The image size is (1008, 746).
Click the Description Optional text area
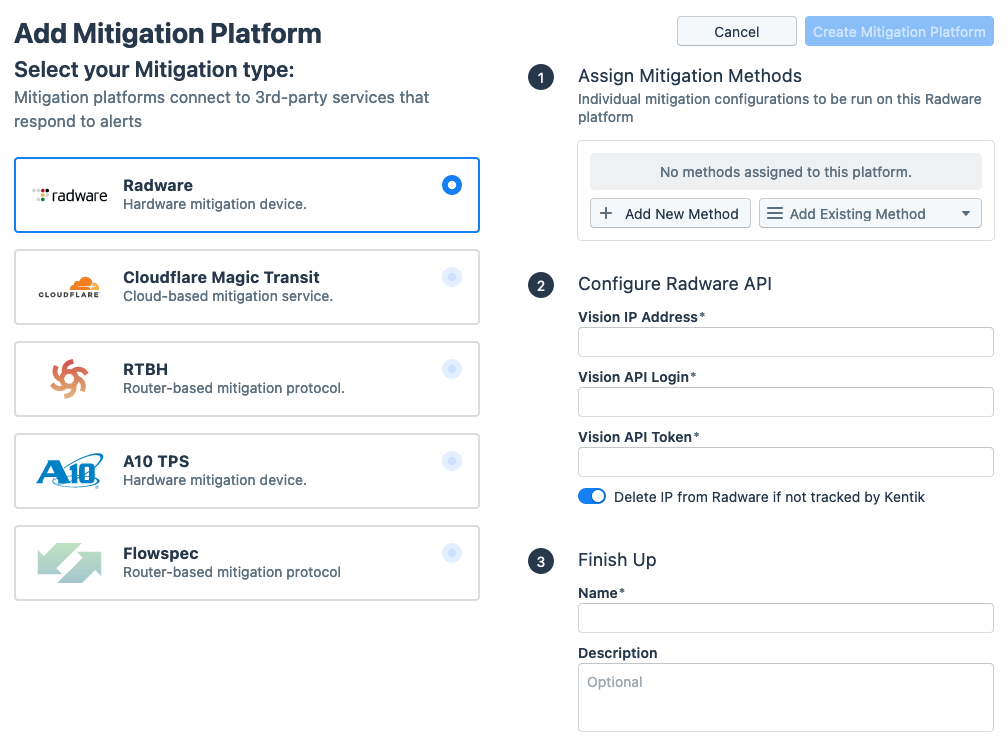click(x=784, y=695)
